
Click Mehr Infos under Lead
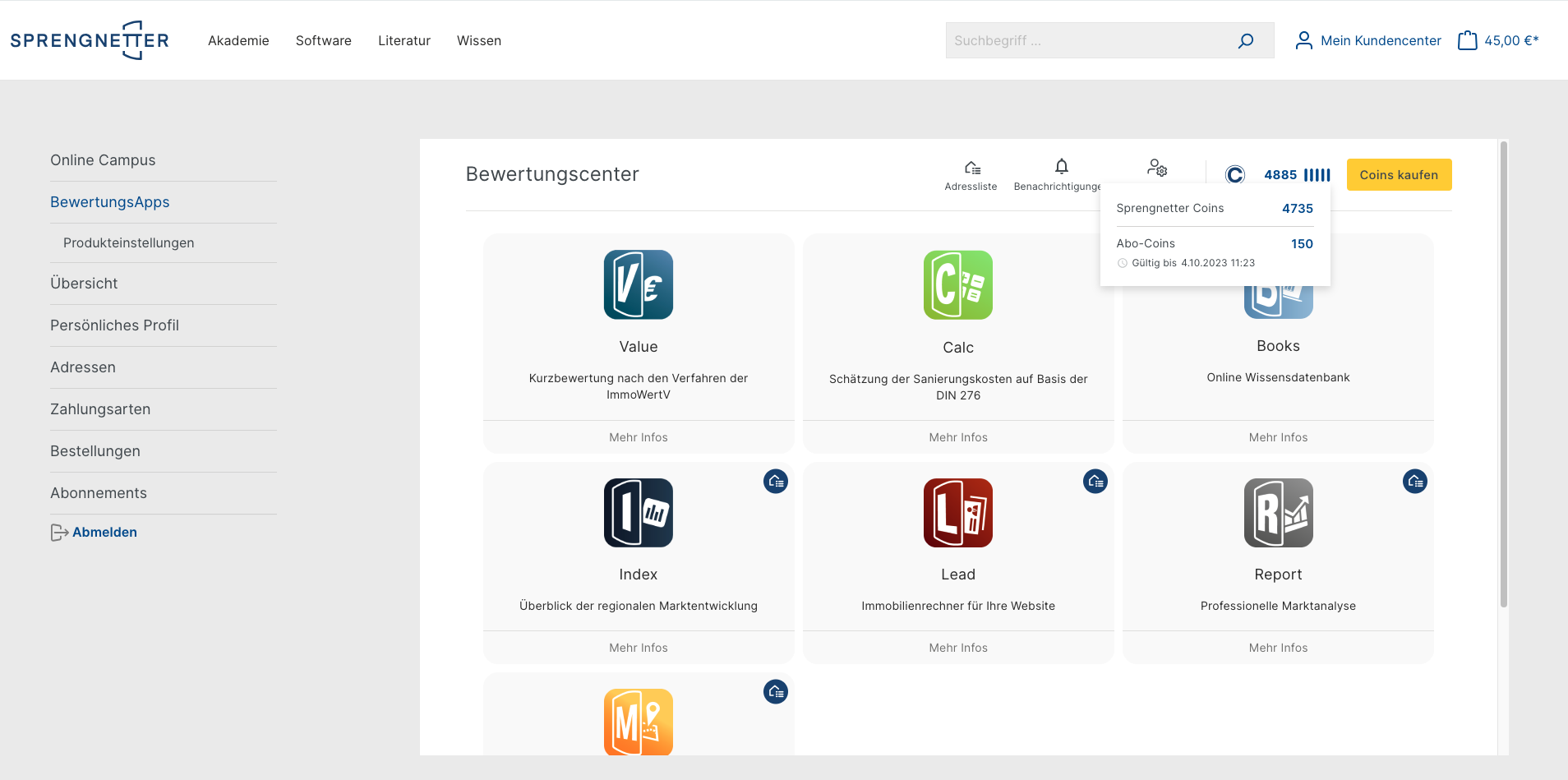(x=958, y=648)
